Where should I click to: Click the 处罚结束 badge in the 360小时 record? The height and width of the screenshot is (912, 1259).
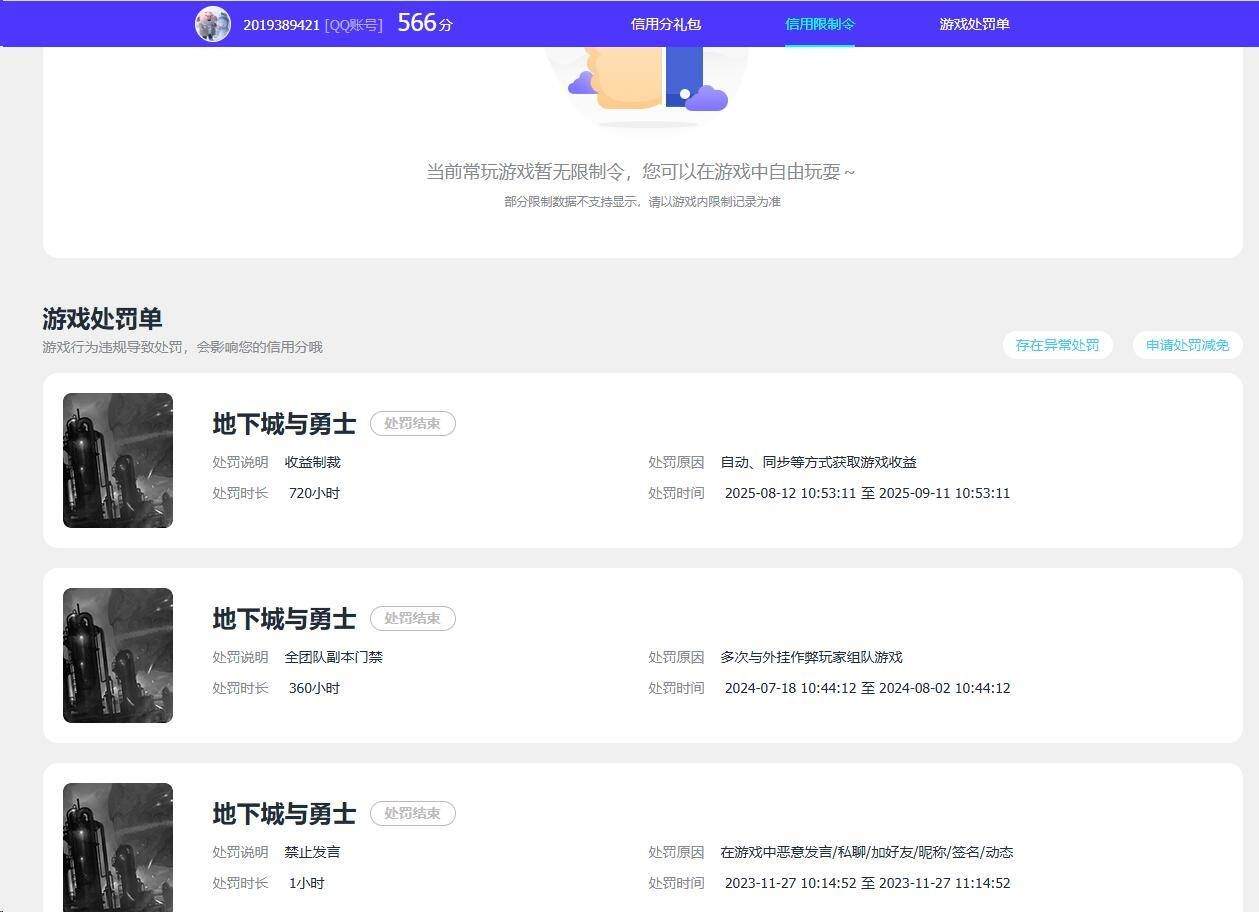coord(413,618)
